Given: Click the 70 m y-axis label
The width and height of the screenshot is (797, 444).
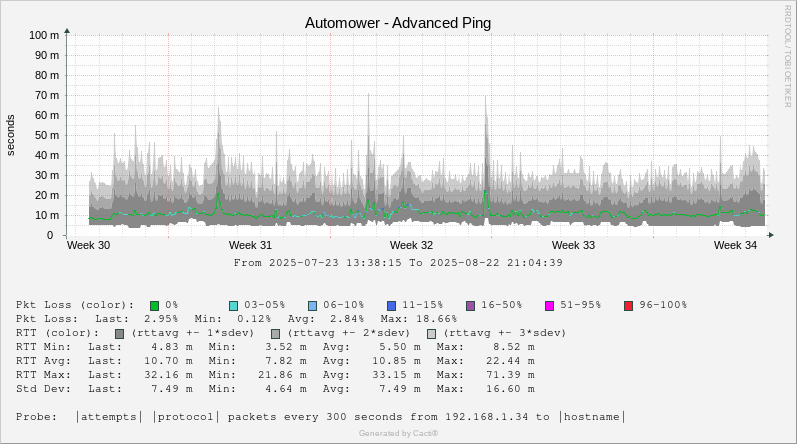Looking at the screenshot, I should 47,95.
